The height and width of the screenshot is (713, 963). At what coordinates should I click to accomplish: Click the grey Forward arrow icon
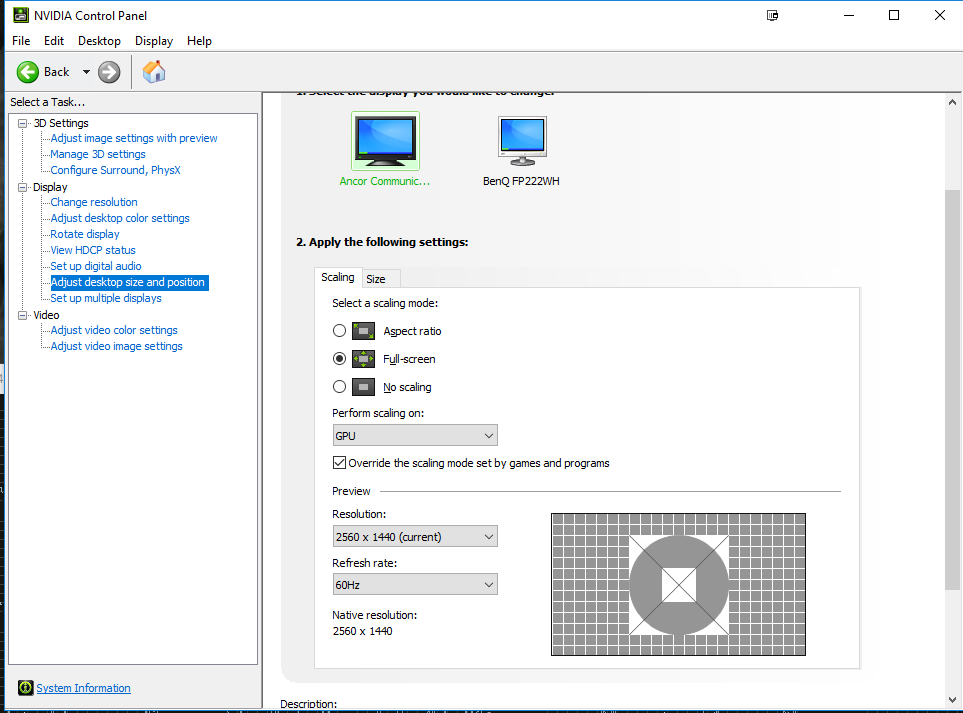click(109, 72)
